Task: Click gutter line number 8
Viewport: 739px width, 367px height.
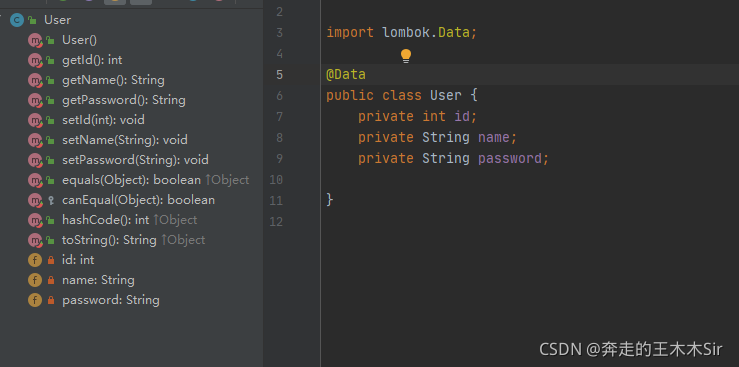Action: point(279,138)
